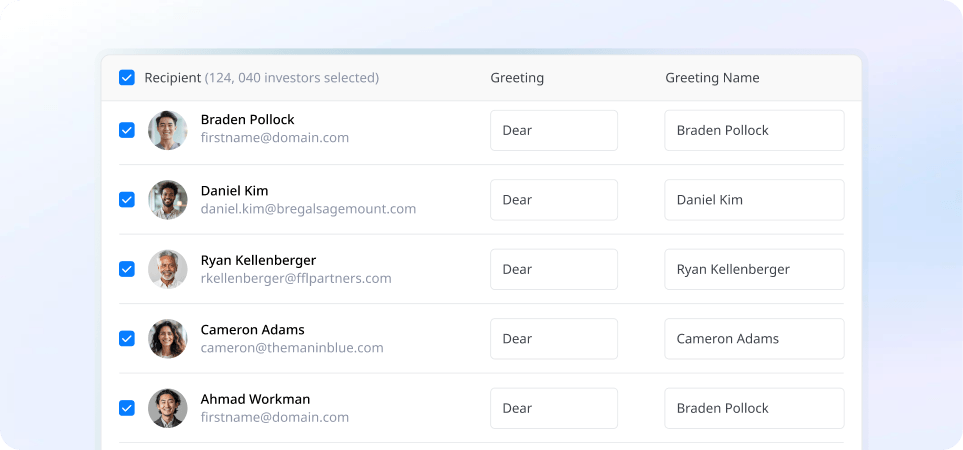Uncheck Ahmad Workman's checkbox
Screen dimensions: 963x450
127,408
